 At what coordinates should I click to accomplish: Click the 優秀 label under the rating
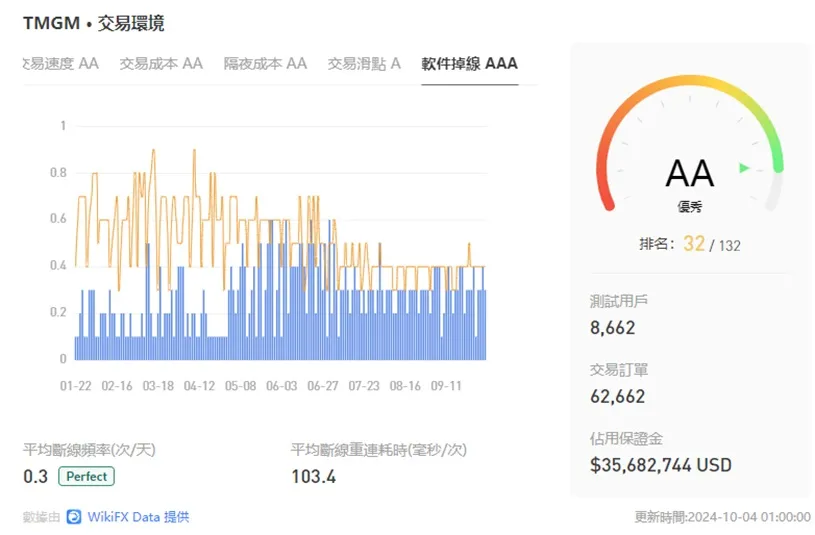[x=690, y=207]
